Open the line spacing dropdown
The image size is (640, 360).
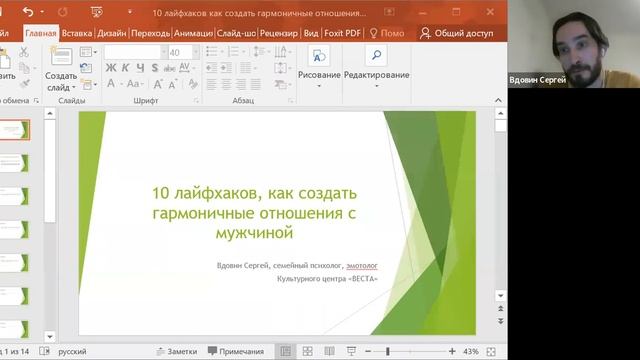click(261, 51)
